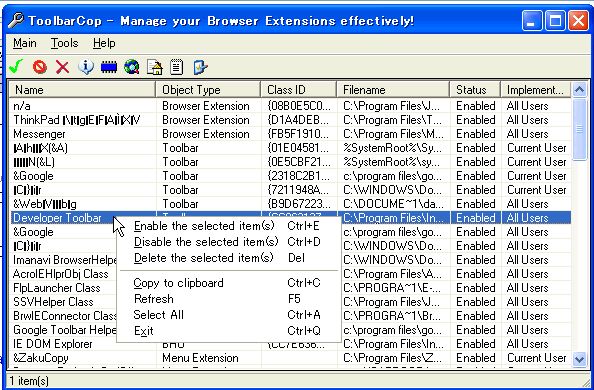Viewport: 594px width, 390px height.
Task: Click the blue info bubble icon
Action: 86,67
